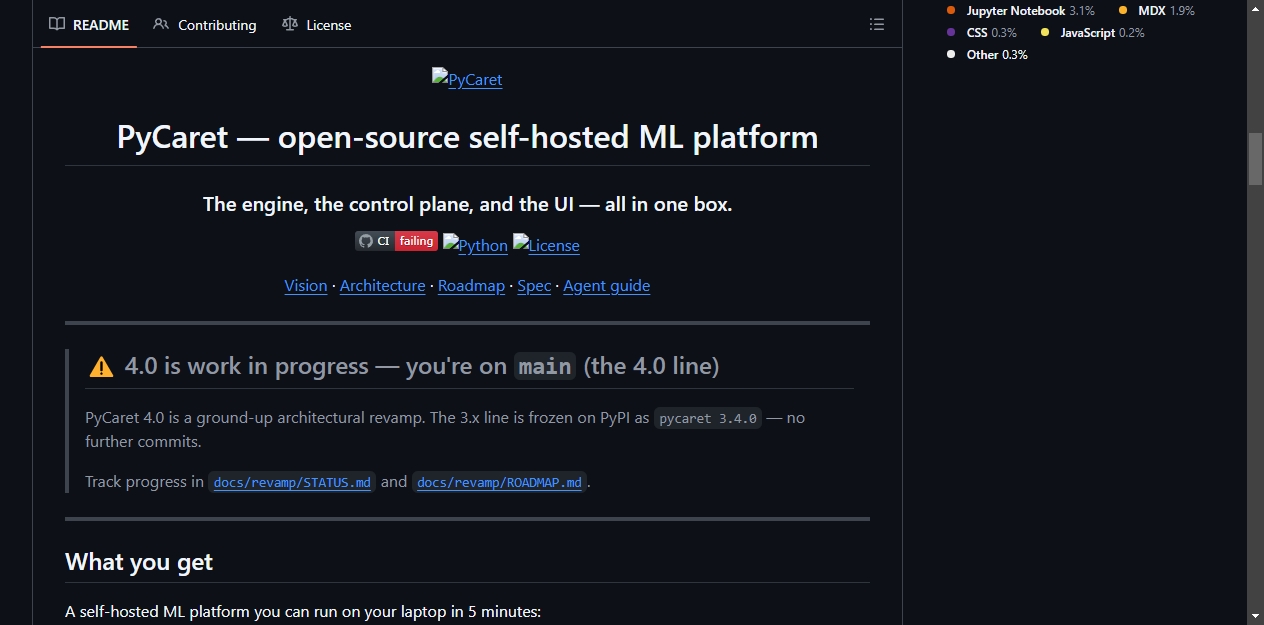
Task: Open the Contributing tab
Action: coord(205,25)
